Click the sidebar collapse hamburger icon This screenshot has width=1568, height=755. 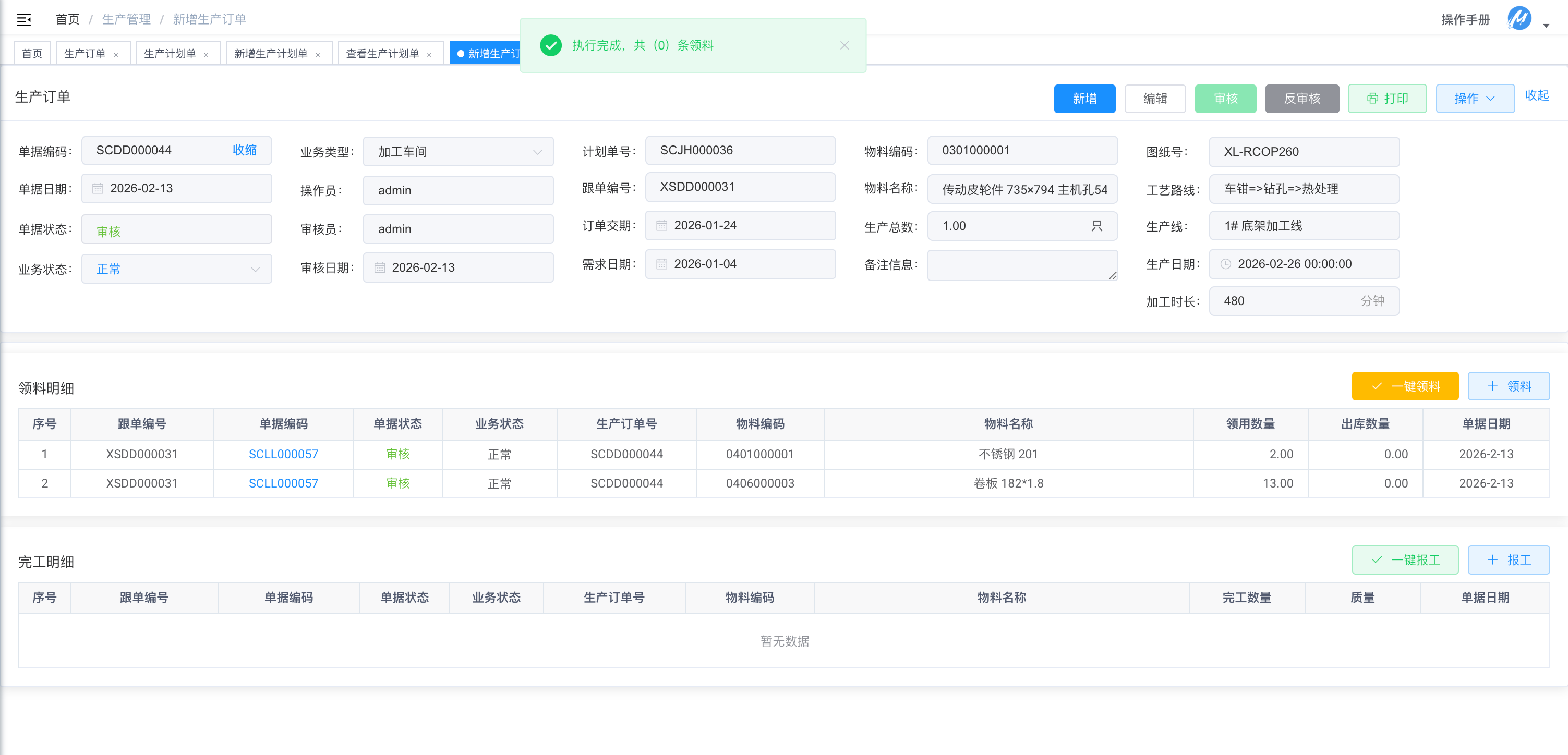point(24,19)
